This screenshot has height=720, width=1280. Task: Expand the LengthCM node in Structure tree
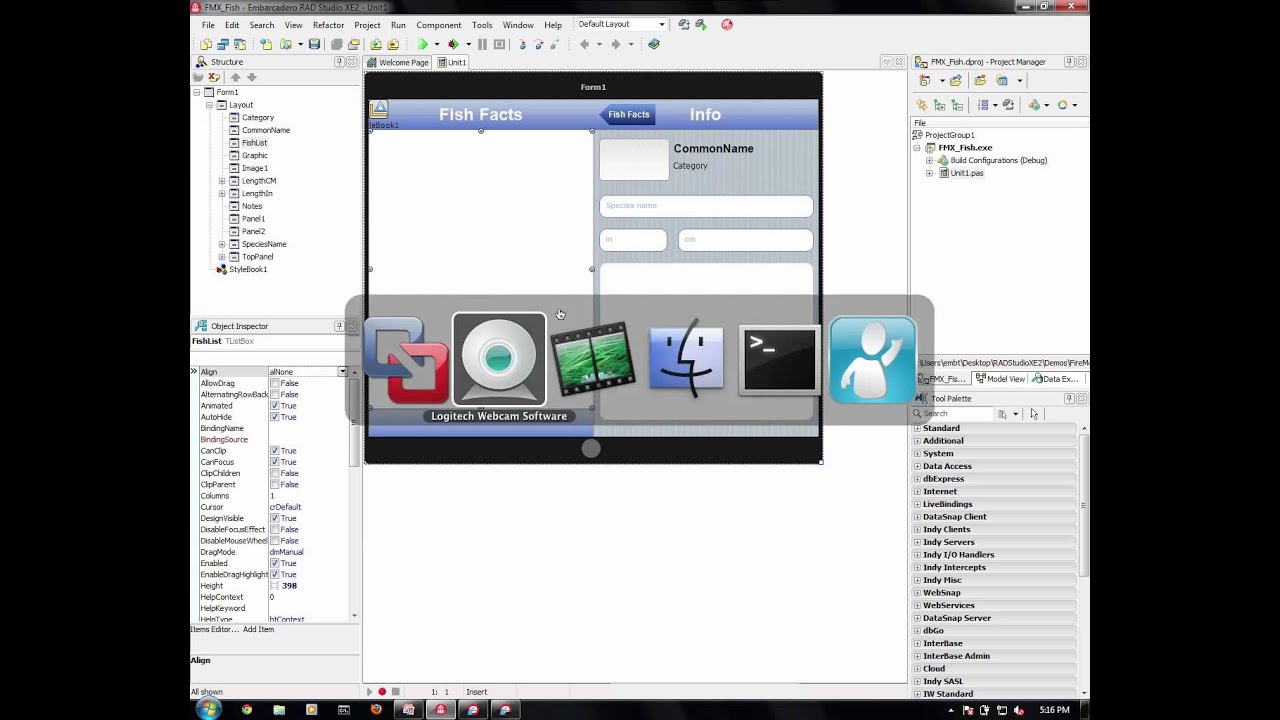222,181
